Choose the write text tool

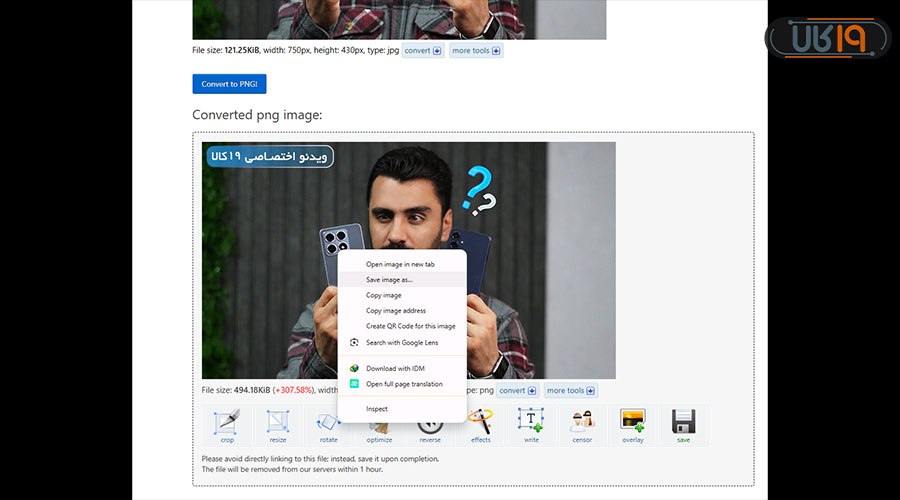(x=531, y=425)
